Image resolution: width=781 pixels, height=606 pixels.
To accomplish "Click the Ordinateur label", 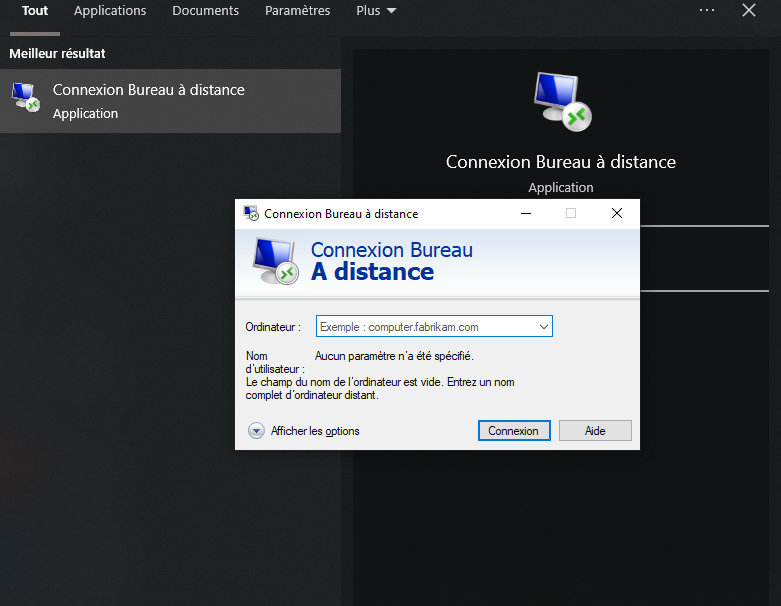I will pyautogui.click(x=273, y=327).
